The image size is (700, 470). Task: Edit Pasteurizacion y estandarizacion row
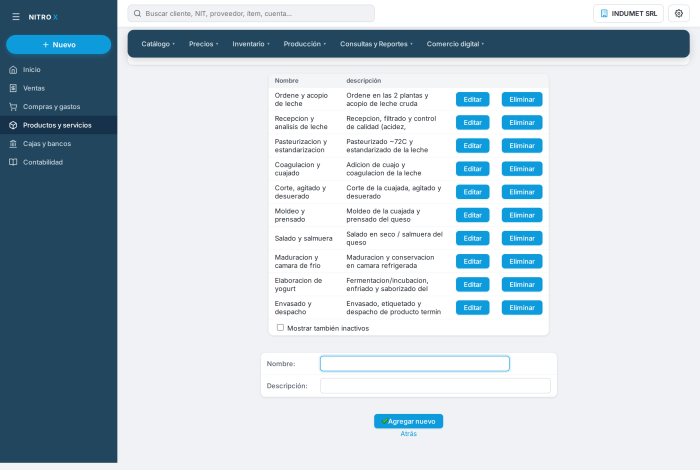472,146
